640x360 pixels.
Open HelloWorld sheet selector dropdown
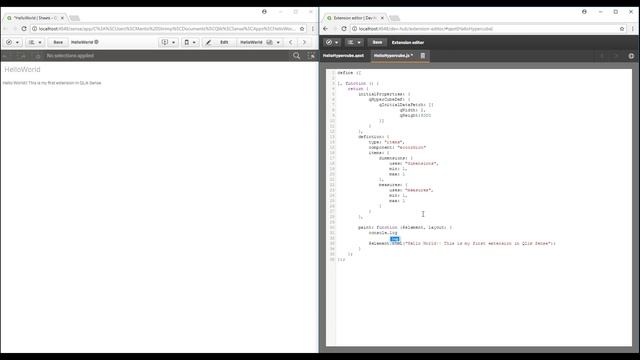(260, 42)
